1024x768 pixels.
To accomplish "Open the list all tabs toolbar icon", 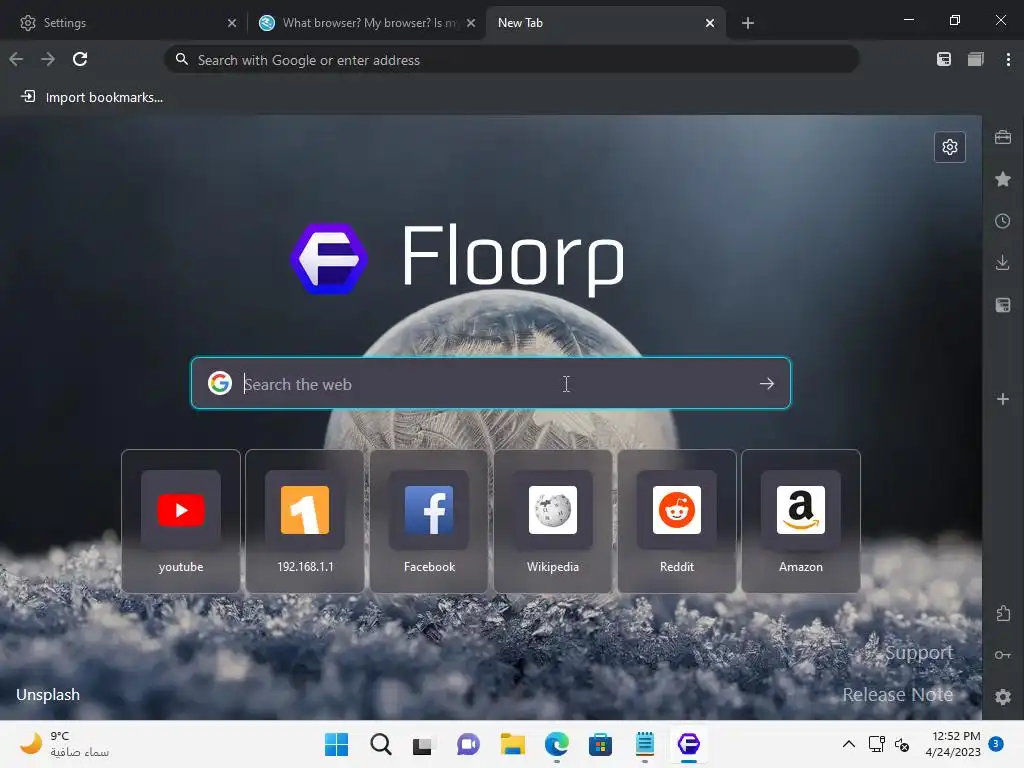I will coord(976,59).
